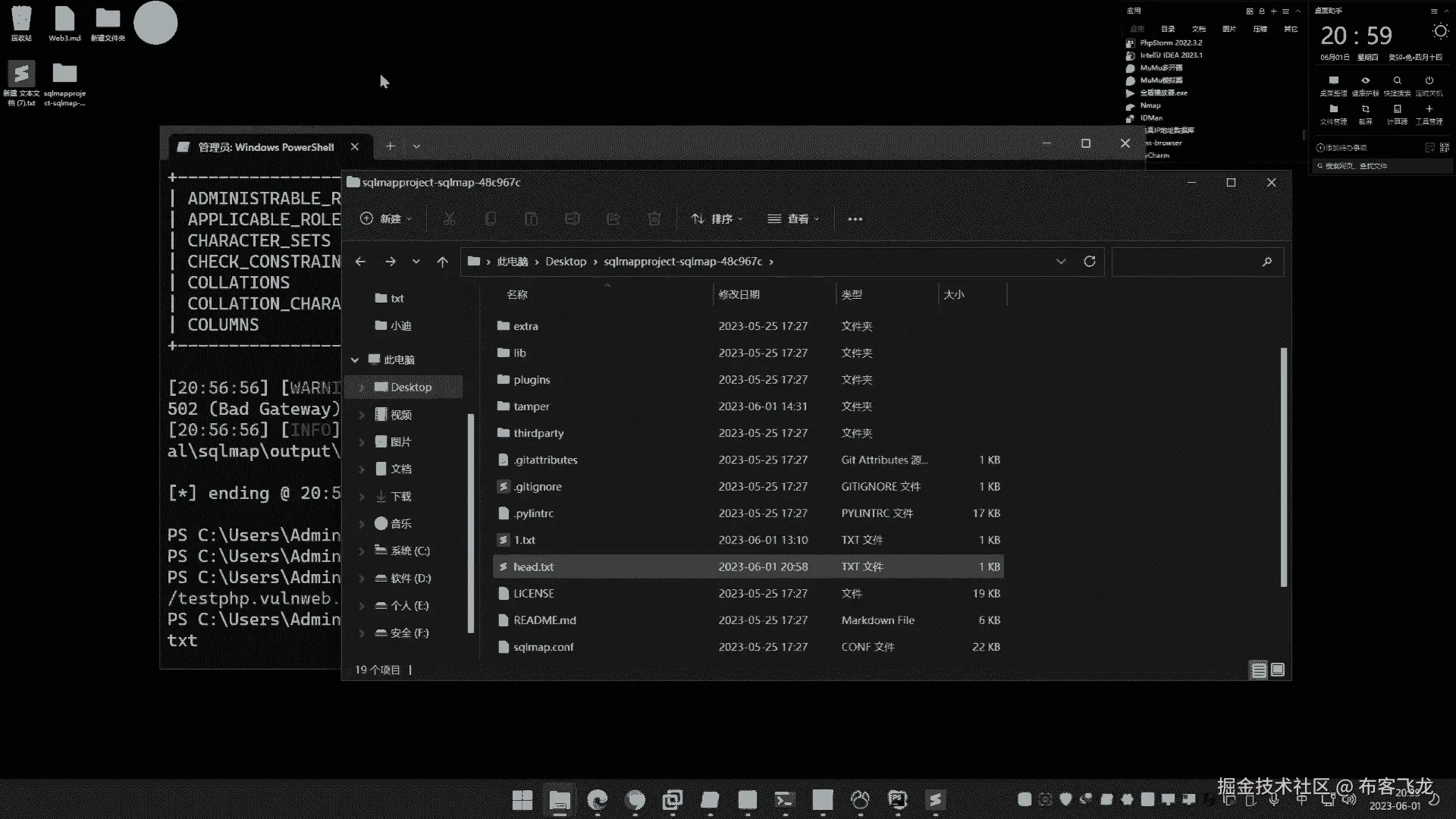Click the Share icon in toolbar
The width and height of the screenshot is (1456, 819).
(x=613, y=219)
